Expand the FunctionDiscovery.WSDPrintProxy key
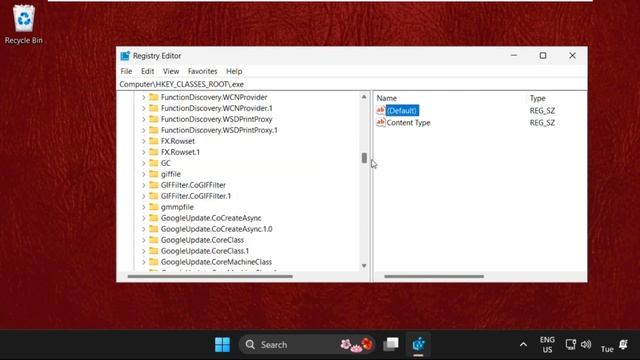640x360 pixels. pyautogui.click(x=144, y=120)
